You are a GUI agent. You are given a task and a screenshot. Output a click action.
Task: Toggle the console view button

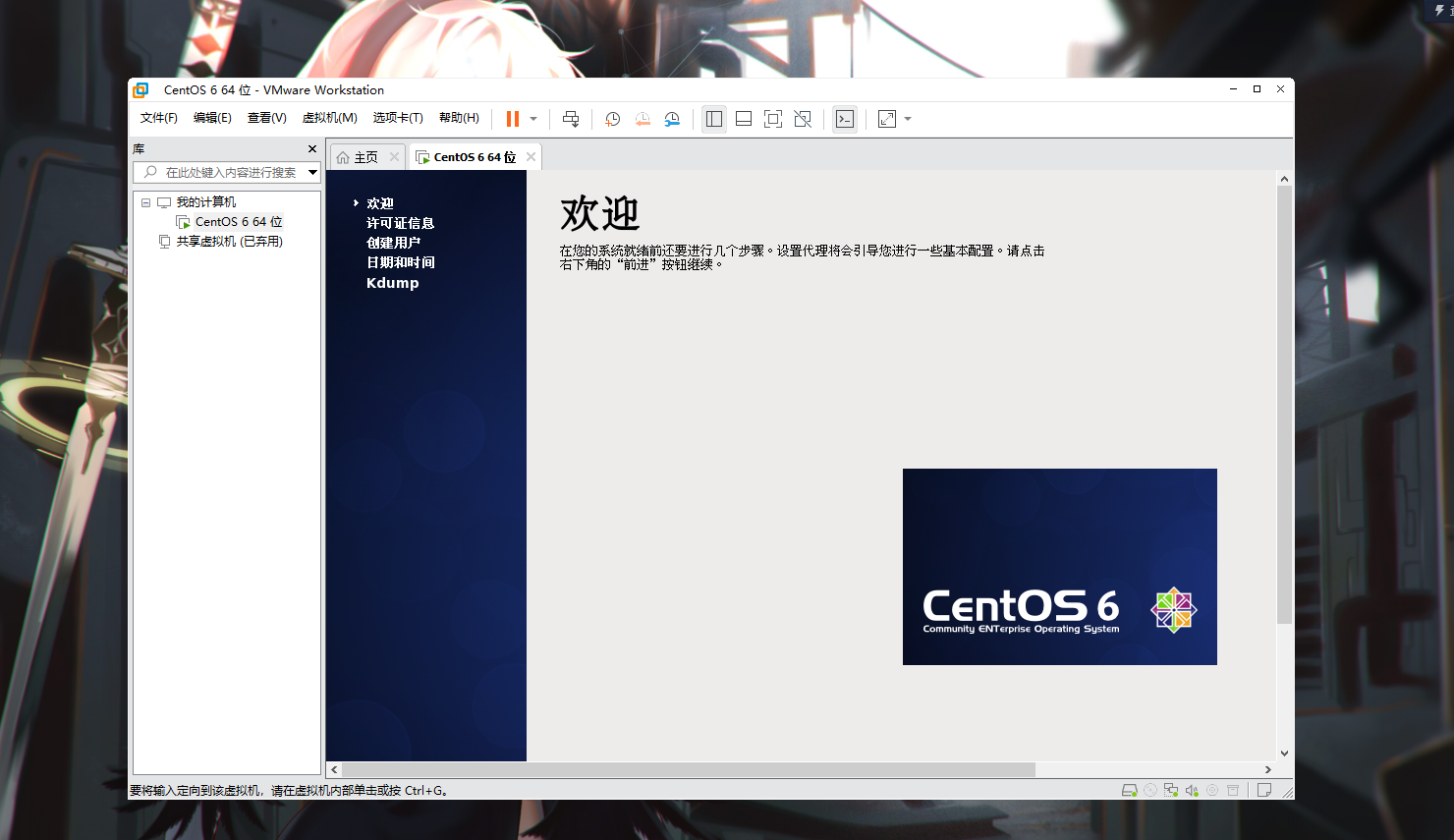(x=845, y=119)
